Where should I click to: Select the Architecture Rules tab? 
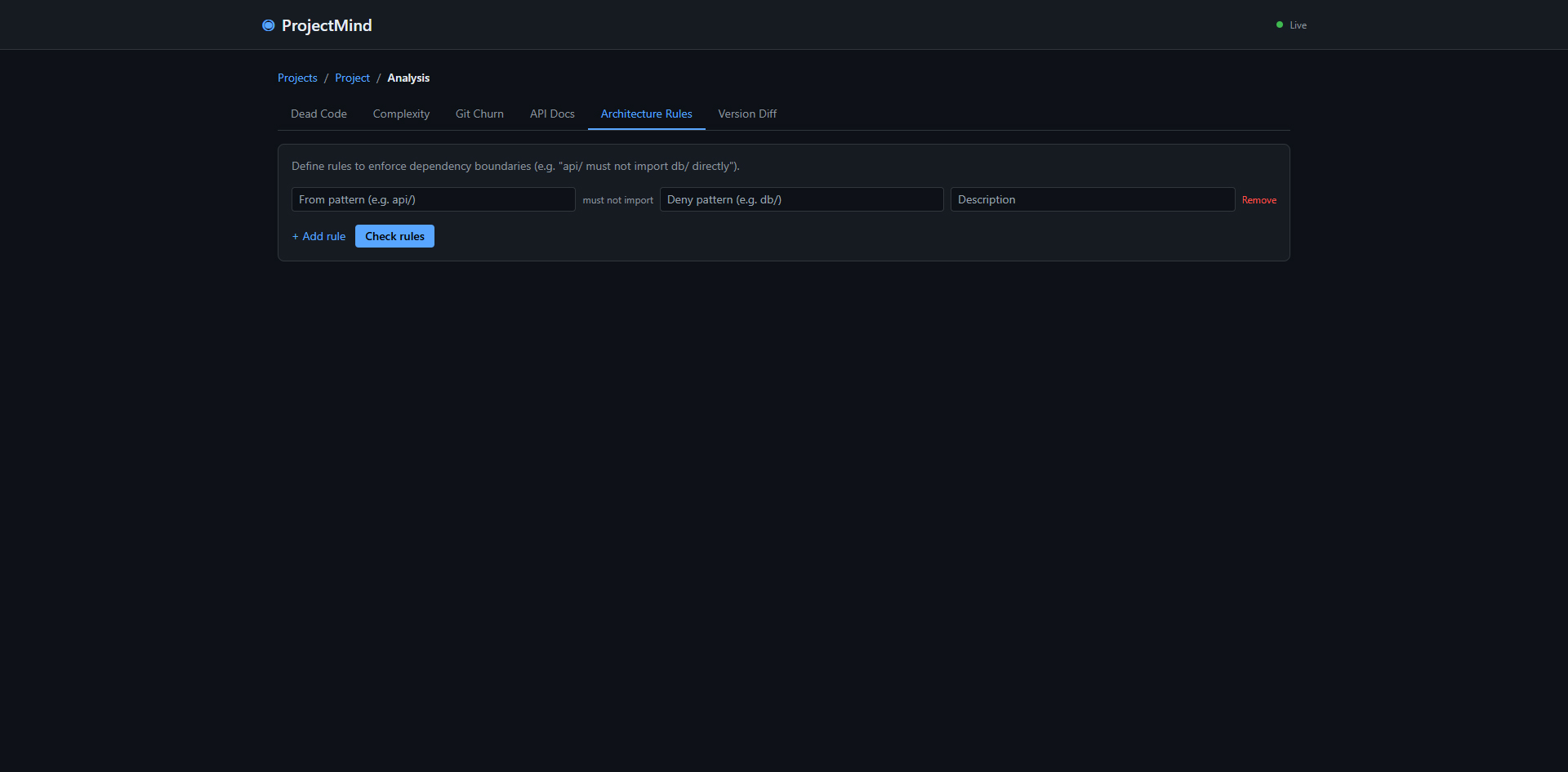click(x=646, y=114)
